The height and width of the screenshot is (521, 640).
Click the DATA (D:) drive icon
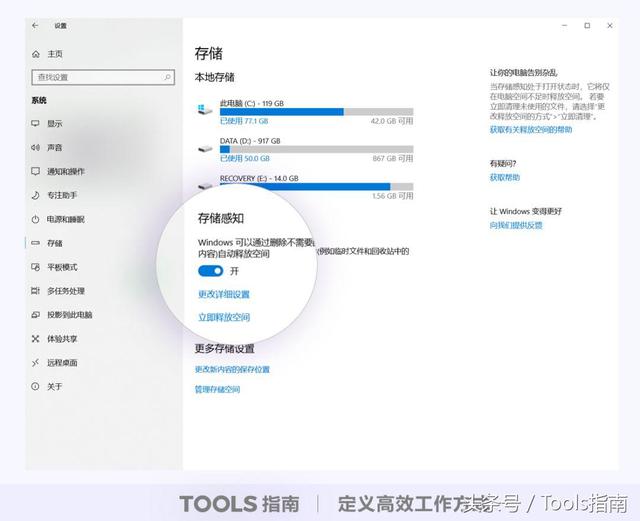[205, 149]
